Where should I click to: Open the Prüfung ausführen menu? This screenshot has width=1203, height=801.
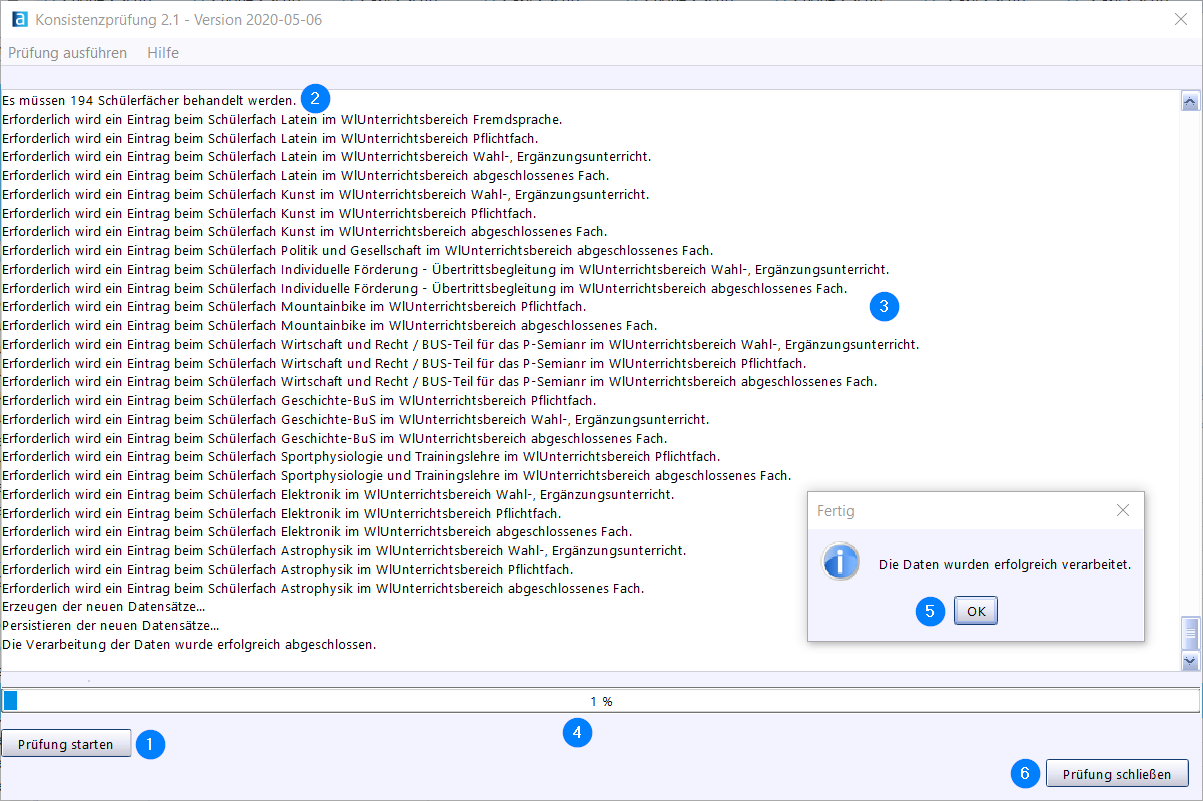click(x=67, y=52)
